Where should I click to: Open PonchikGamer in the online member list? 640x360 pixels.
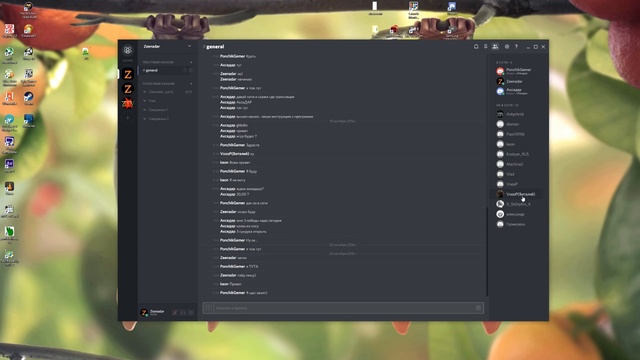pyautogui.click(x=518, y=71)
